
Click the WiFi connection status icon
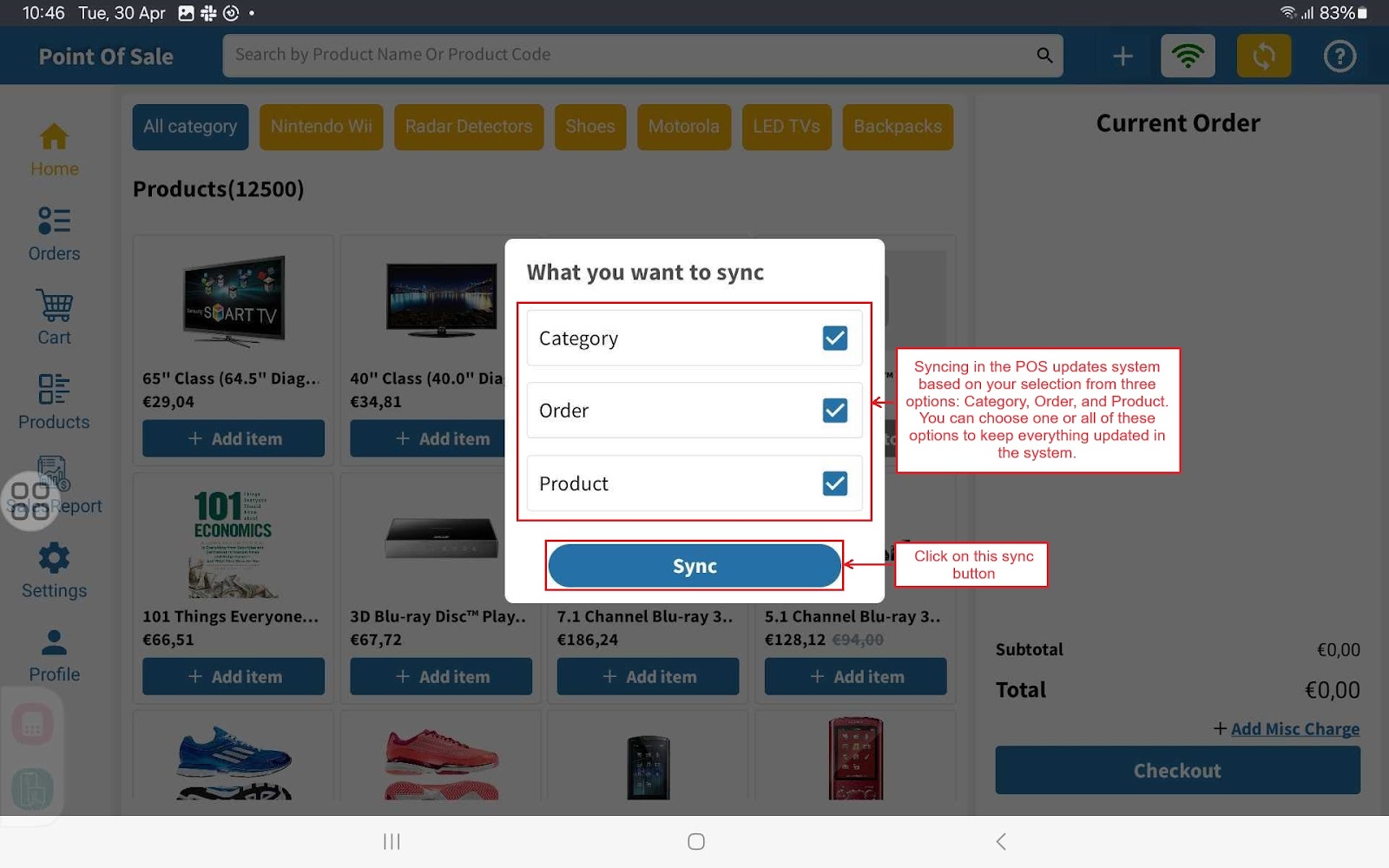1188,56
